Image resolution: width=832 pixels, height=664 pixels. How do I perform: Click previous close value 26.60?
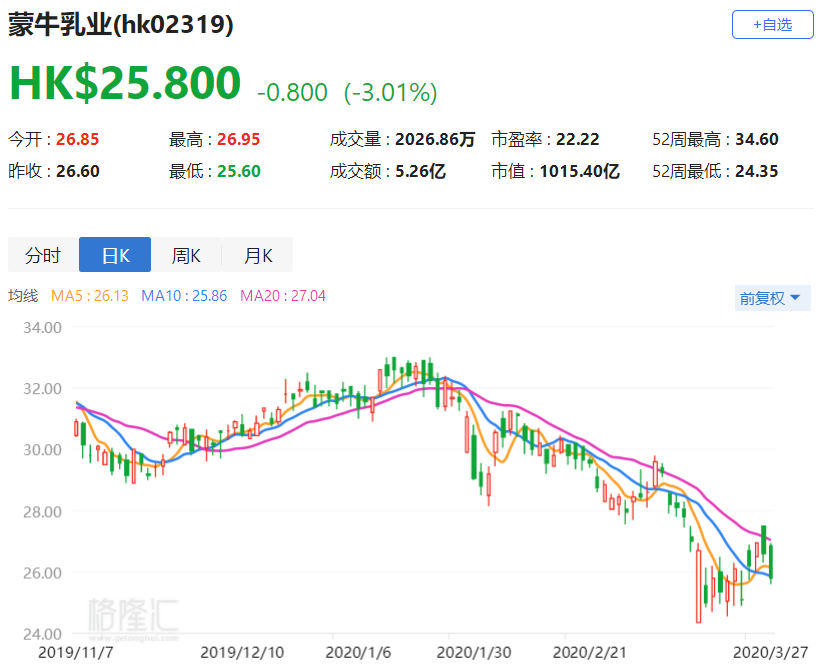[77, 171]
